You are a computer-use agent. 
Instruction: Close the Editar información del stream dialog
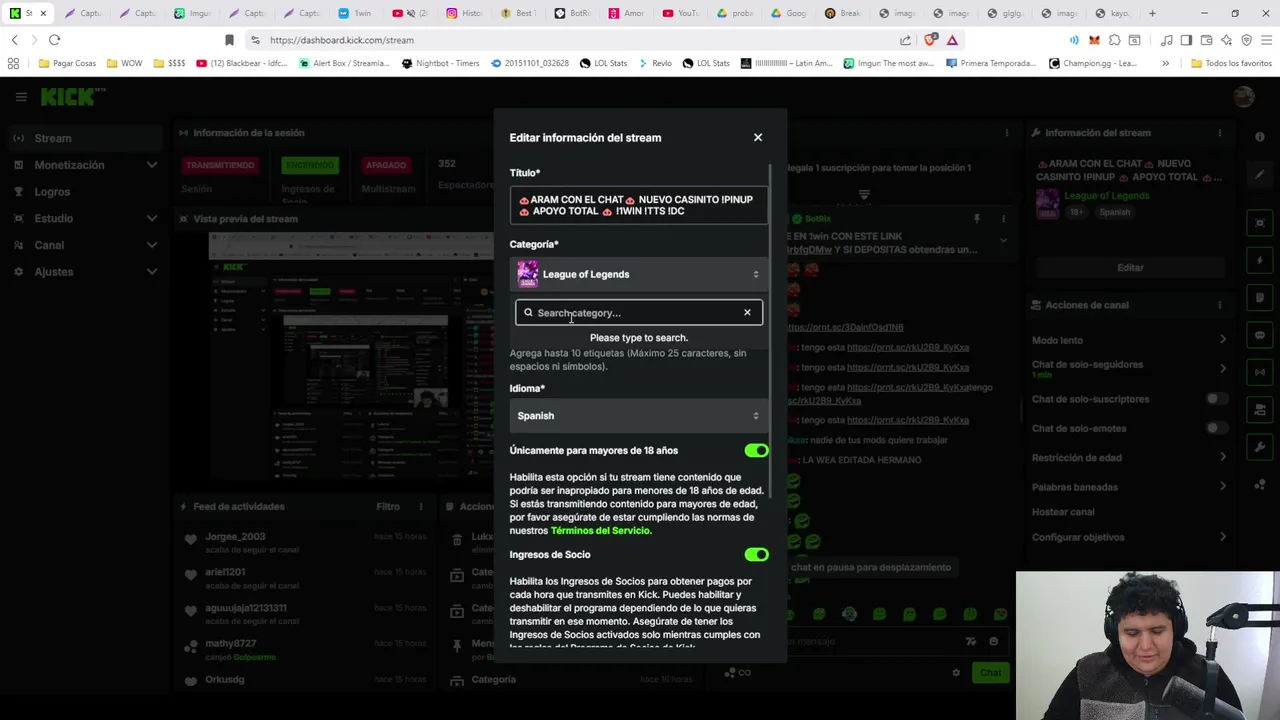(x=758, y=137)
